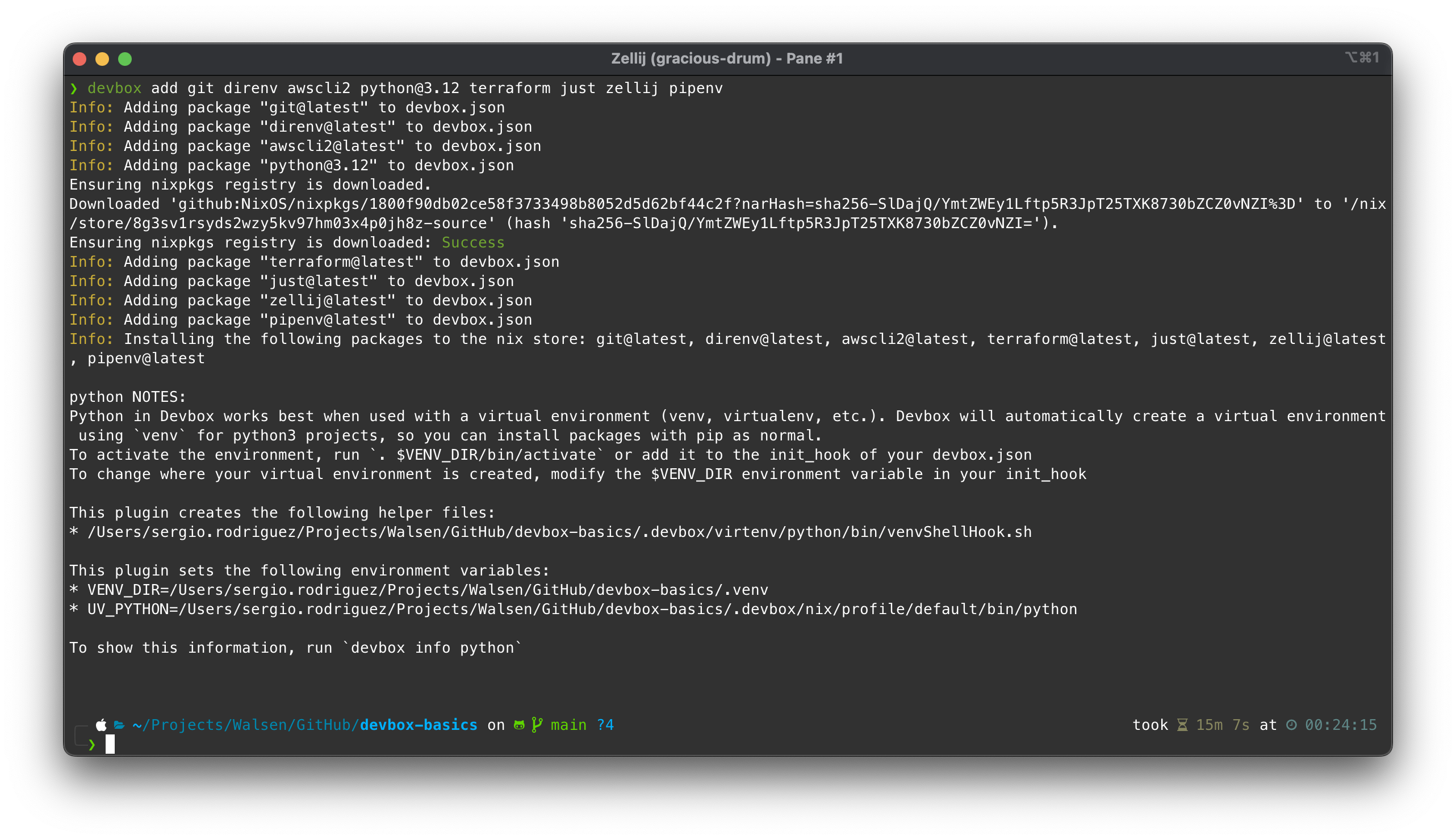Click This plugin sets the following environment variables

[309, 570]
